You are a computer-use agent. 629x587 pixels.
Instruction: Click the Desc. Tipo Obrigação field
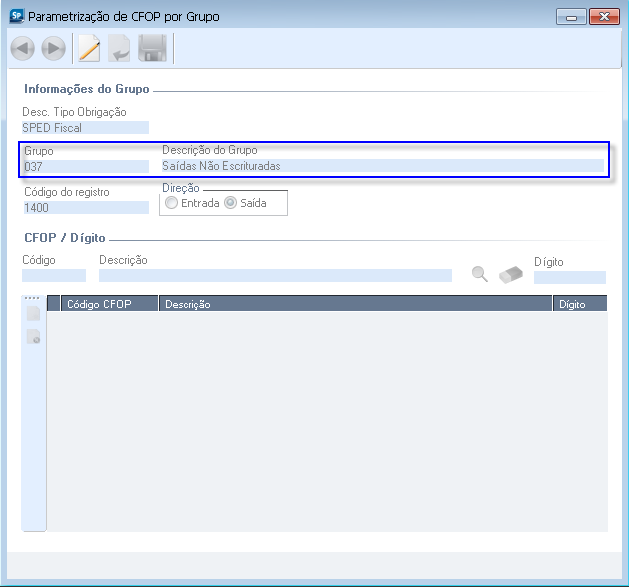tap(85, 128)
